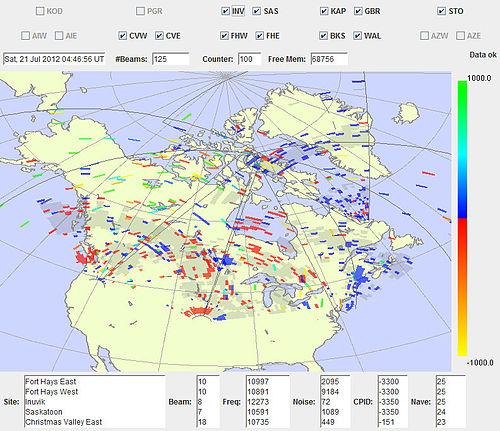
Task: Enable the AZE radar checkbox
Action: click(x=460, y=36)
